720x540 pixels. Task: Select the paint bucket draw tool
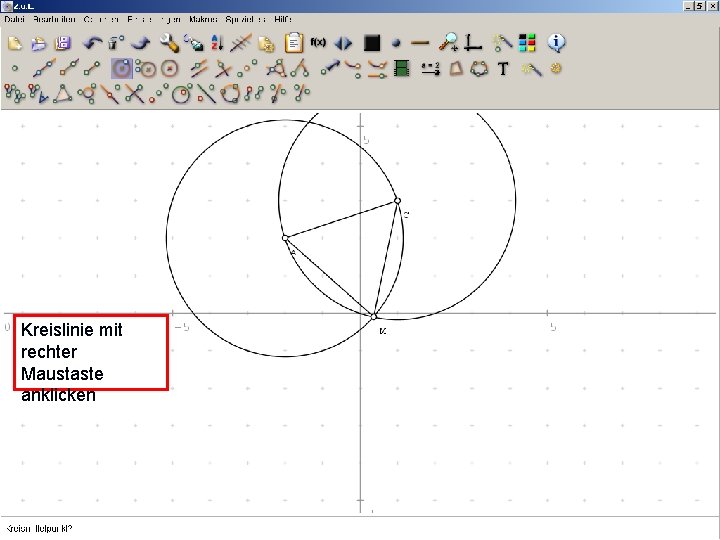pos(193,43)
